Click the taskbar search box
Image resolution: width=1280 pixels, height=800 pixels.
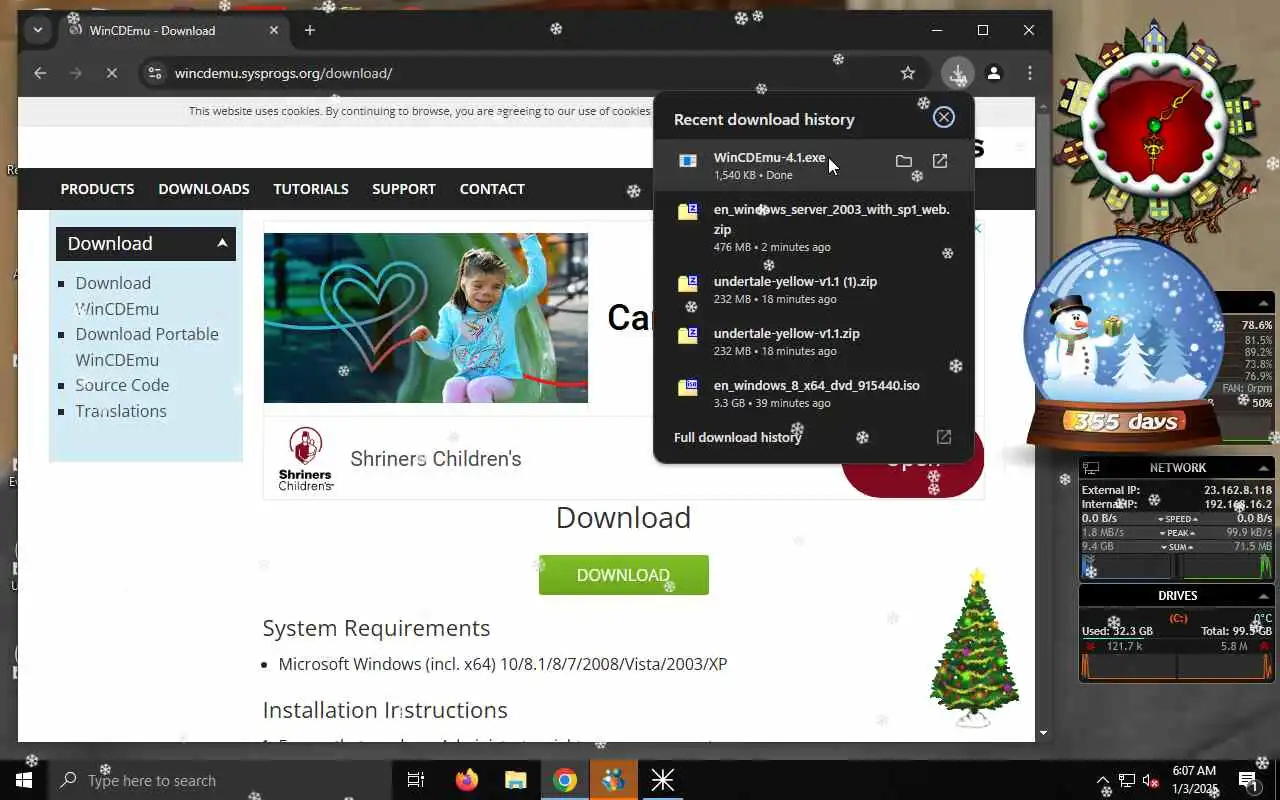click(x=220, y=780)
